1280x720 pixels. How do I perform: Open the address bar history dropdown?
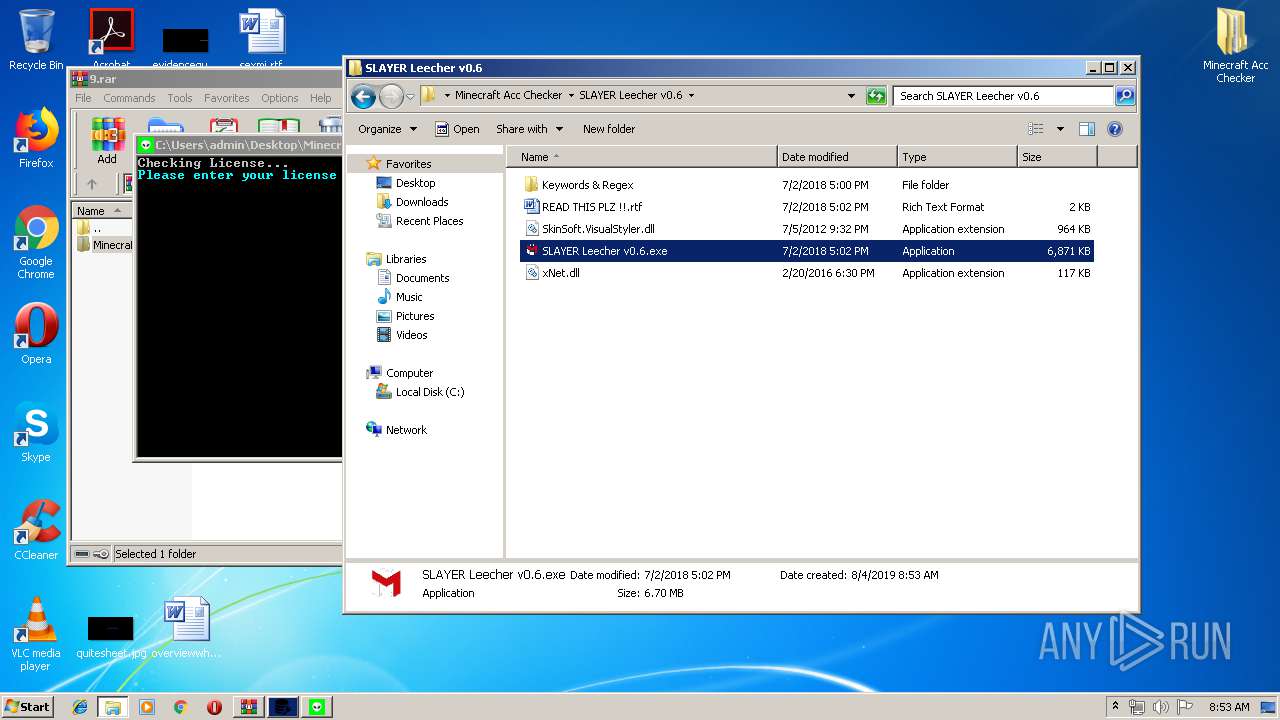tap(851, 96)
